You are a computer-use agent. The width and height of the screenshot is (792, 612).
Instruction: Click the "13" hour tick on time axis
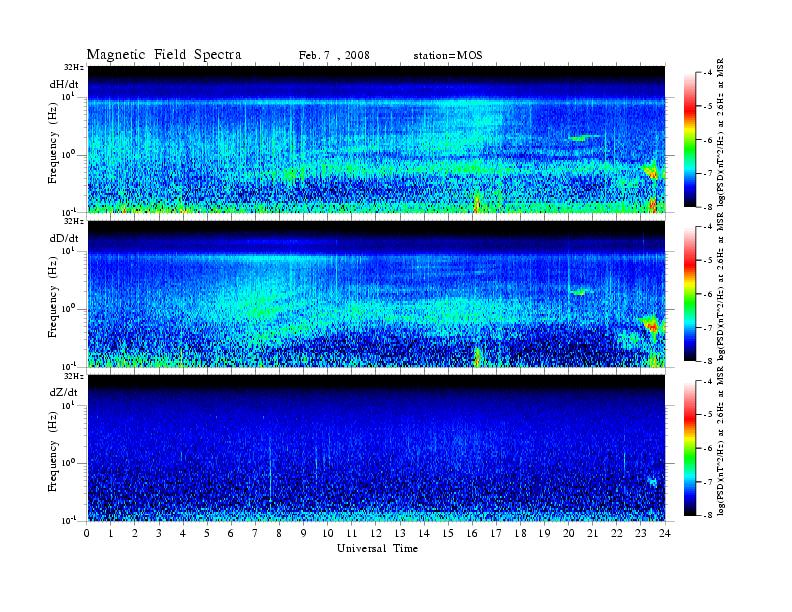coord(400,533)
